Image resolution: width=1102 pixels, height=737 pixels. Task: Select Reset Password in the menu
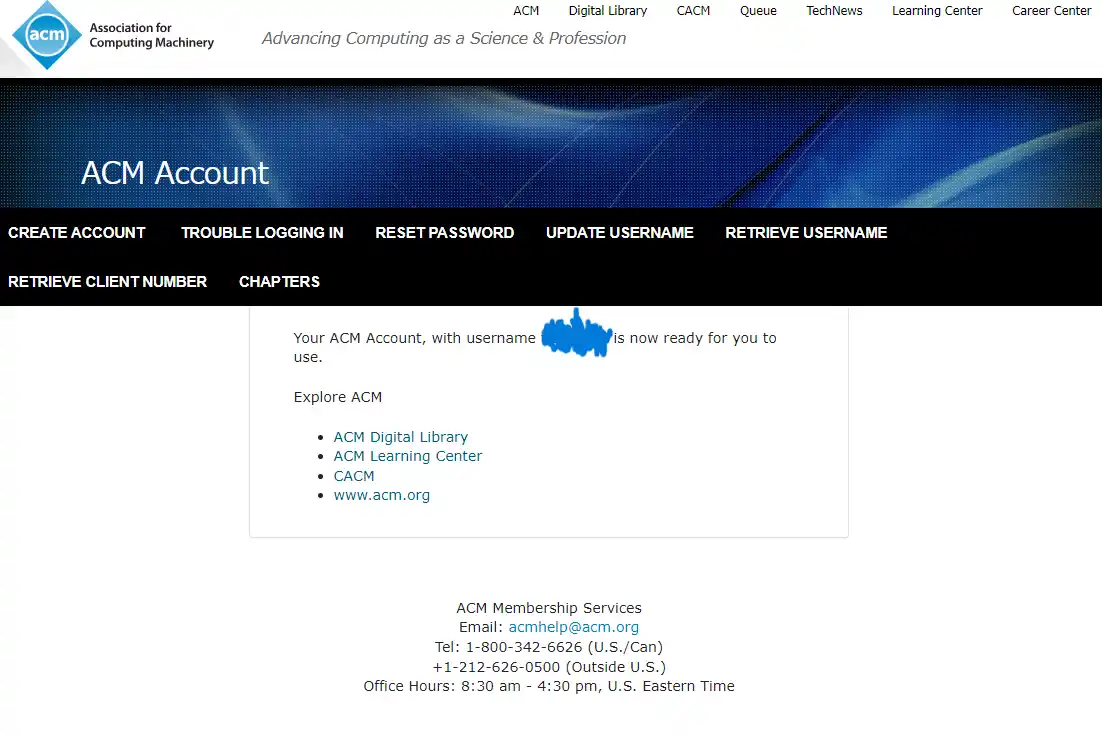point(444,233)
